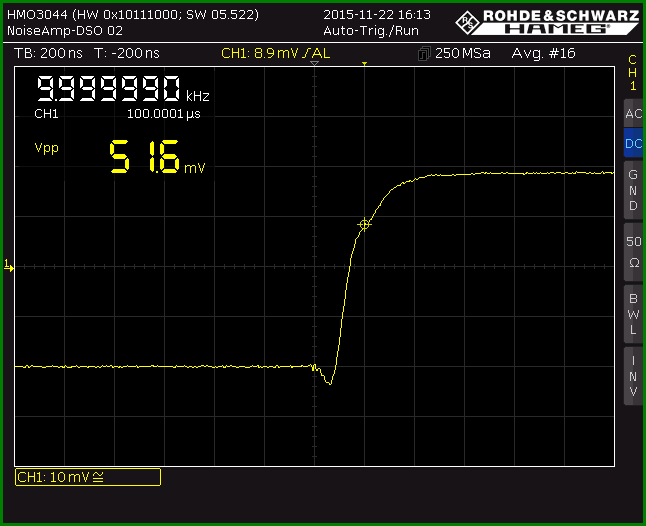Select DC coupling option
This screenshot has height=526, width=646.
(x=633, y=143)
